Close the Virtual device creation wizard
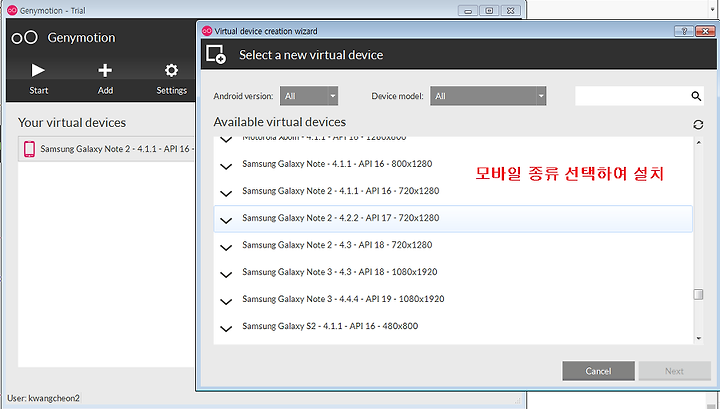 [x=705, y=31]
